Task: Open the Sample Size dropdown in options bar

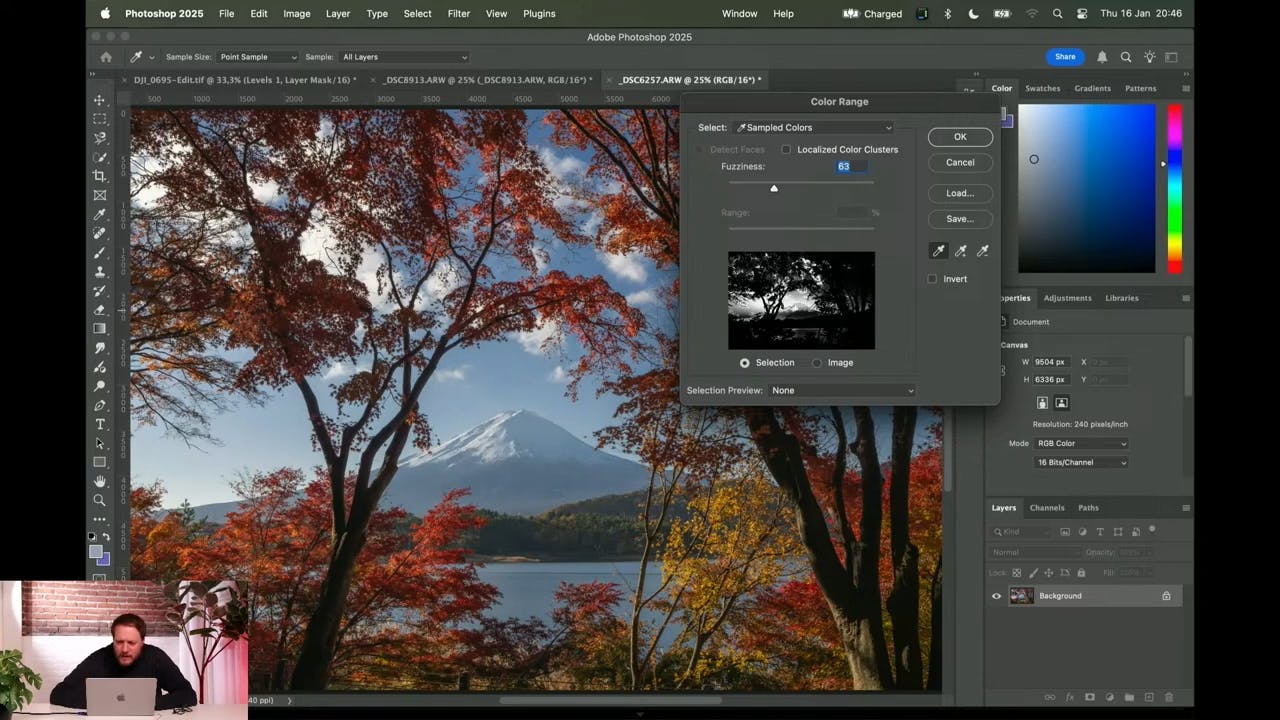Action: (258, 57)
